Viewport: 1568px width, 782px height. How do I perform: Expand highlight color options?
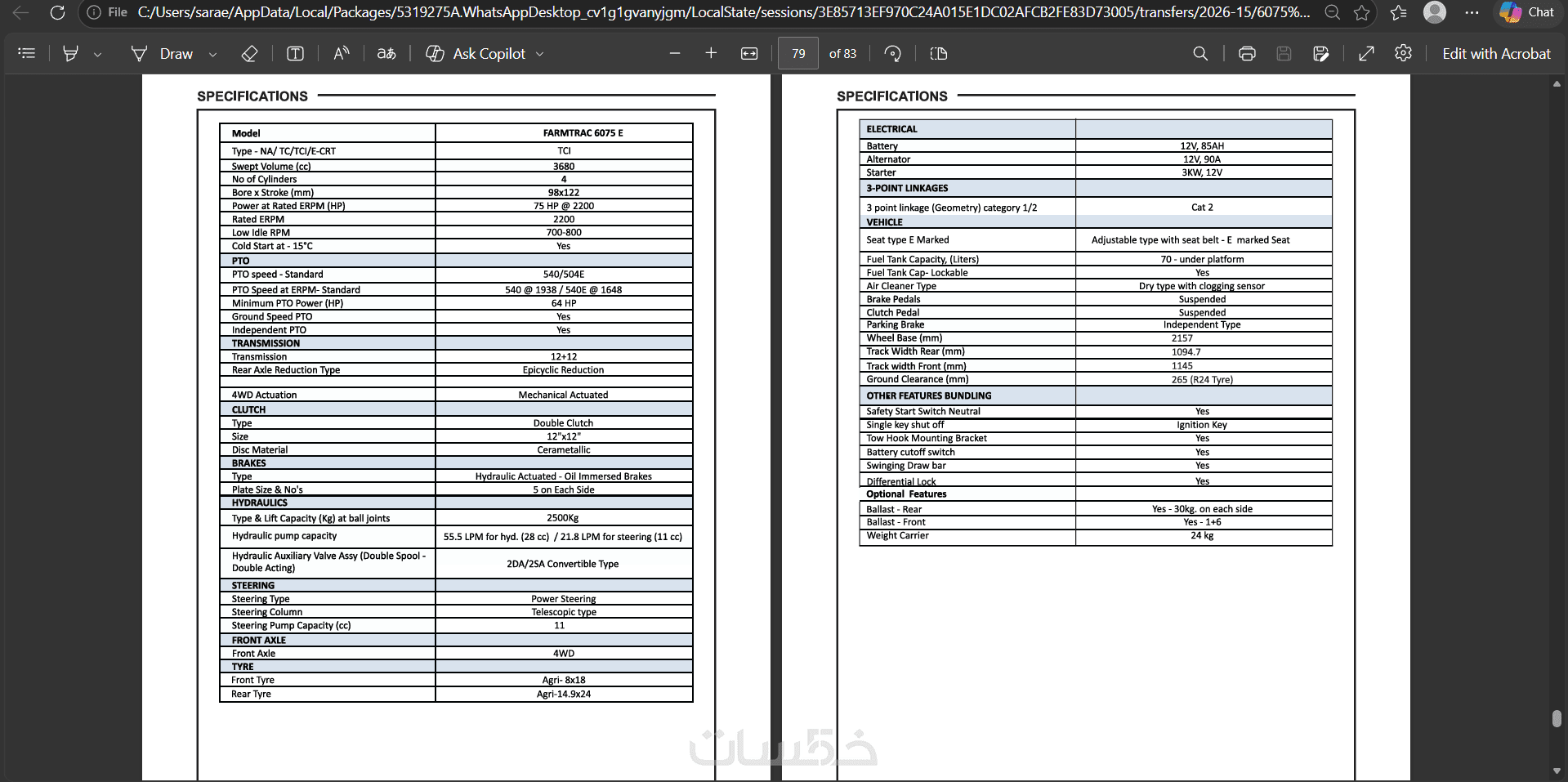pyautogui.click(x=98, y=54)
